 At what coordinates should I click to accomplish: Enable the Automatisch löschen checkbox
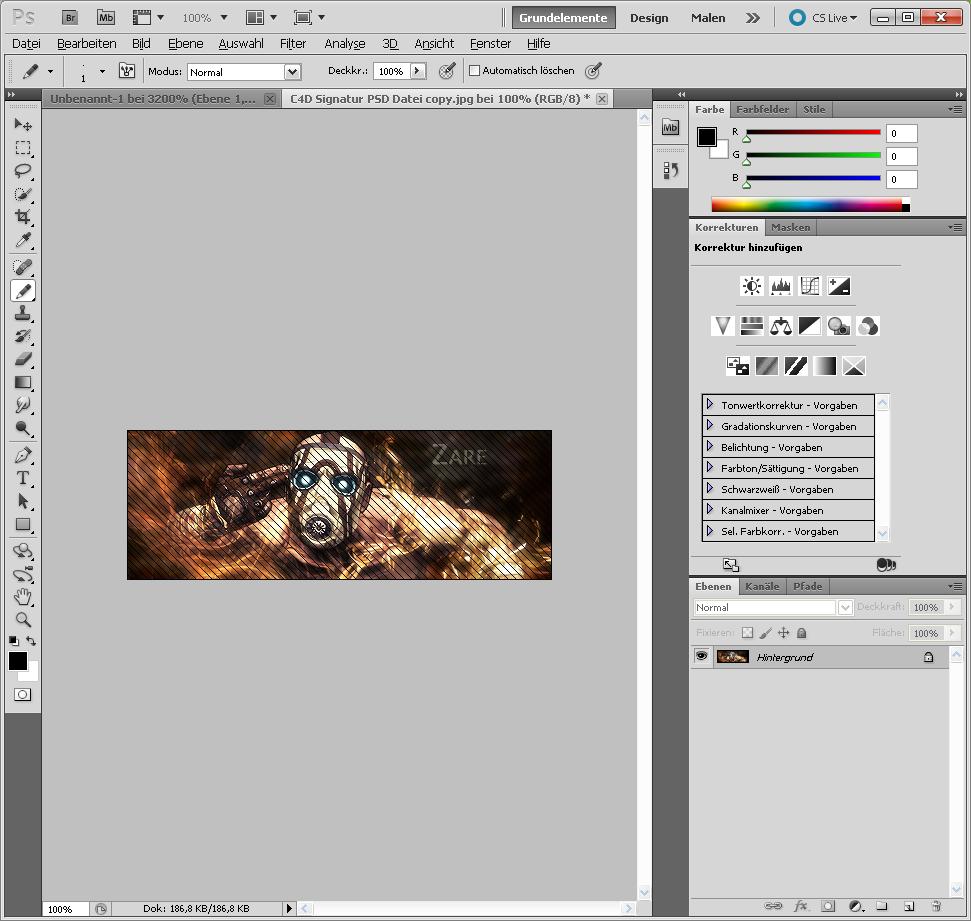coord(475,71)
